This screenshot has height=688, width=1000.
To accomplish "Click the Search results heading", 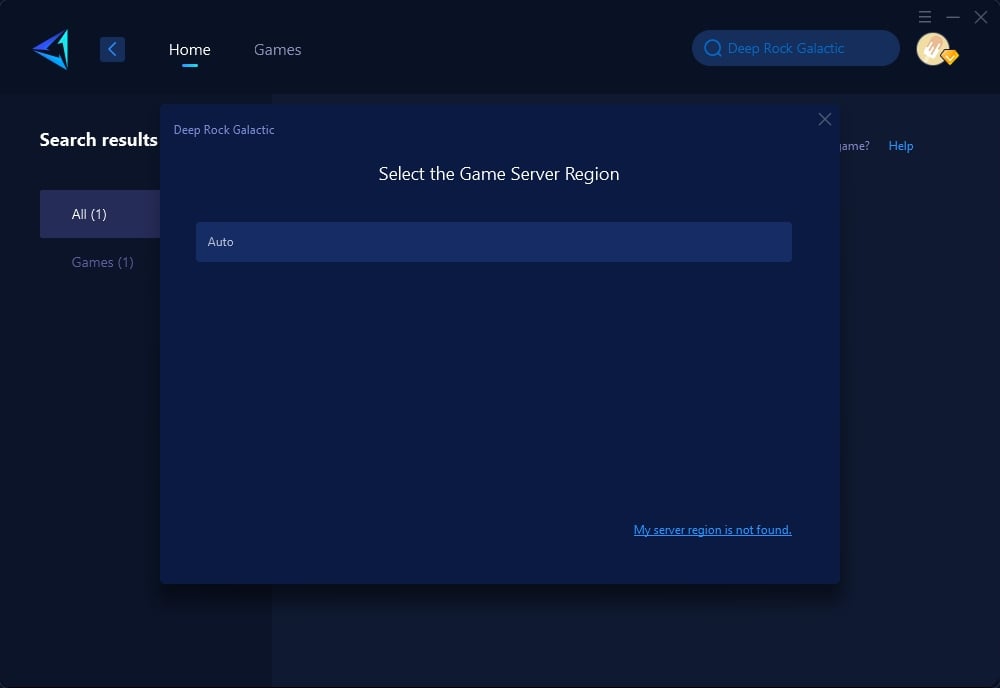I will [98, 140].
